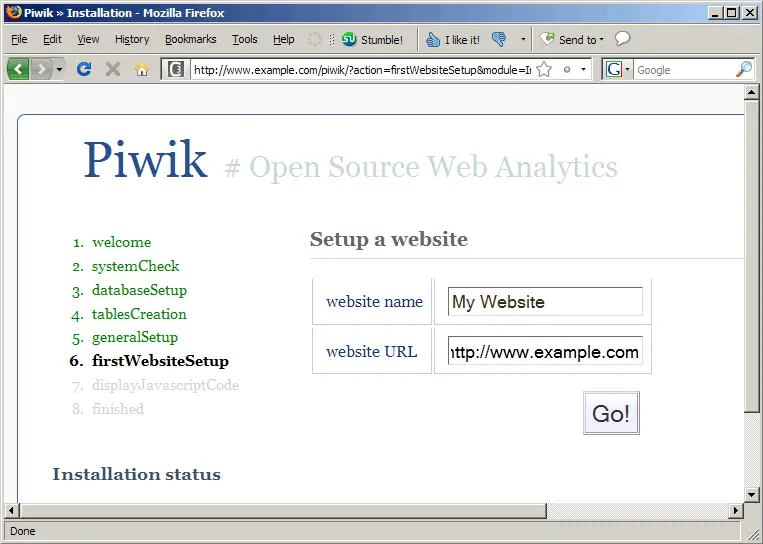This screenshot has width=763, height=544.
Task: Click the tablesCreation step text
Action: (x=139, y=314)
